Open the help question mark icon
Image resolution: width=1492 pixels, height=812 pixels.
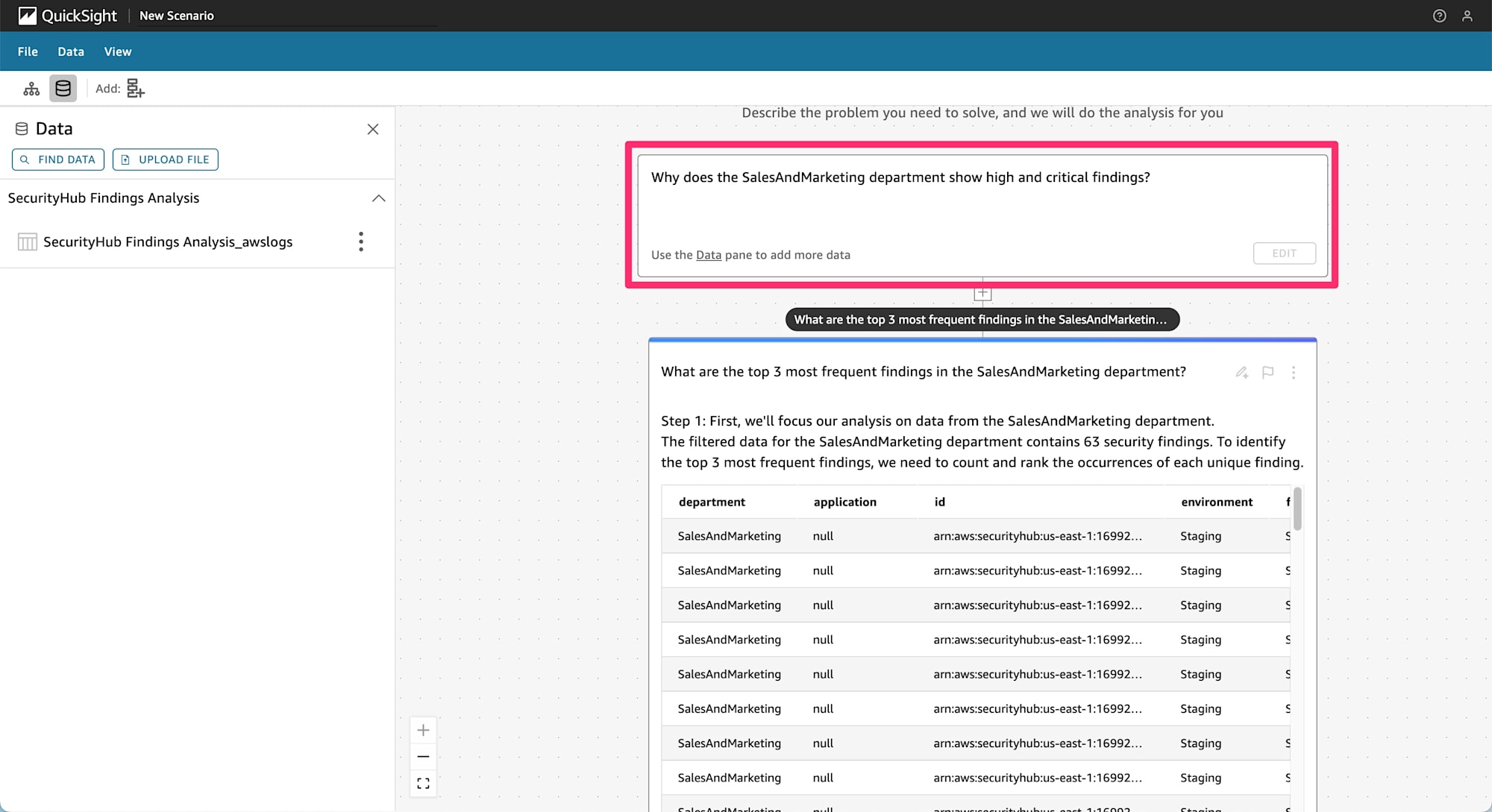pyautogui.click(x=1440, y=16)
